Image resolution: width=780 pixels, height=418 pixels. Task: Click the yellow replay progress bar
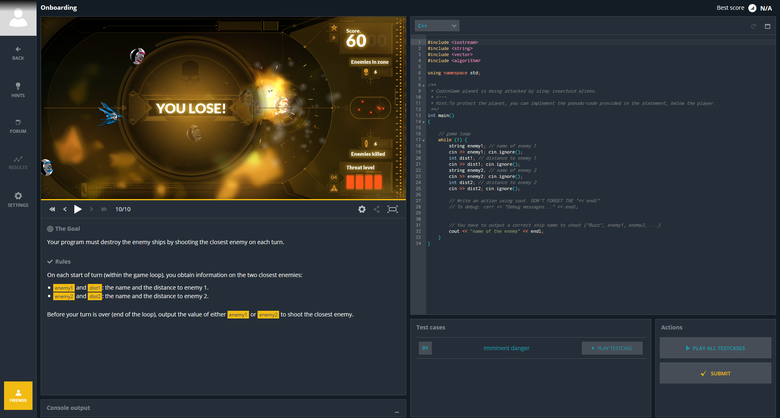(x=223, y=200)
